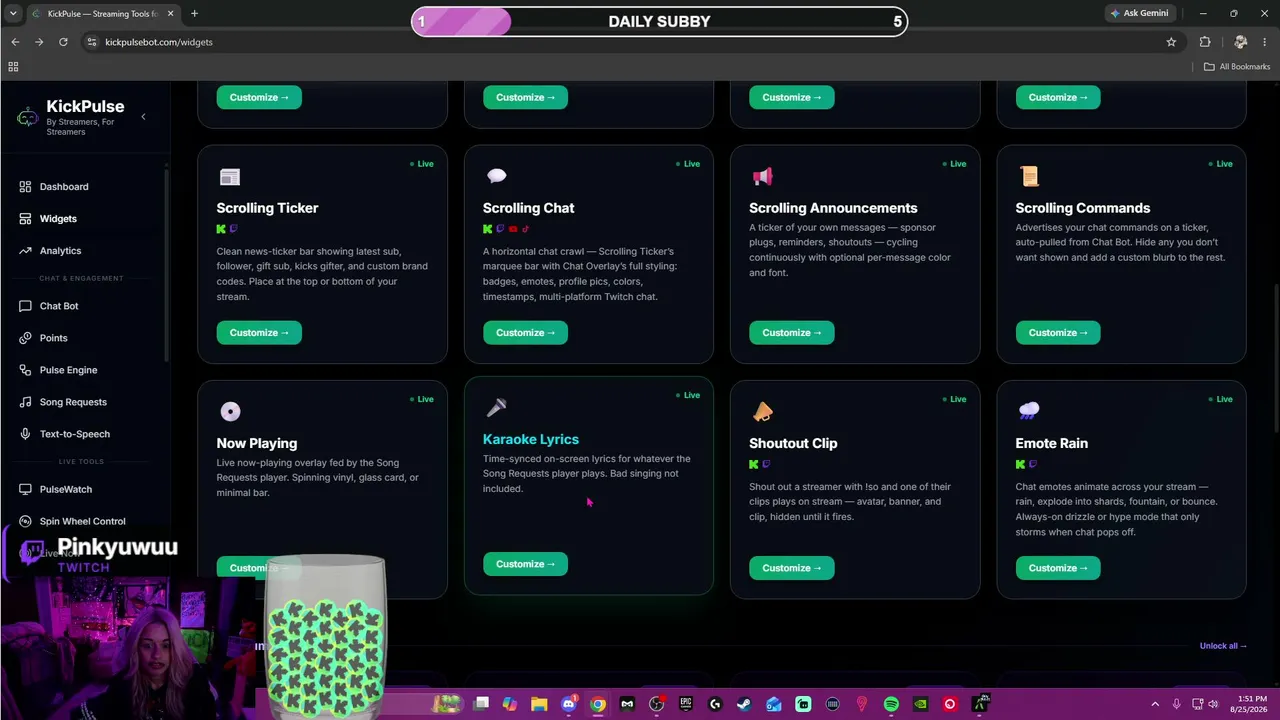Image resolution: width=1280 pixels, height=720 pixels.
Task: Open File Explorer from the taskbar
Action: (x=539, y=704)
